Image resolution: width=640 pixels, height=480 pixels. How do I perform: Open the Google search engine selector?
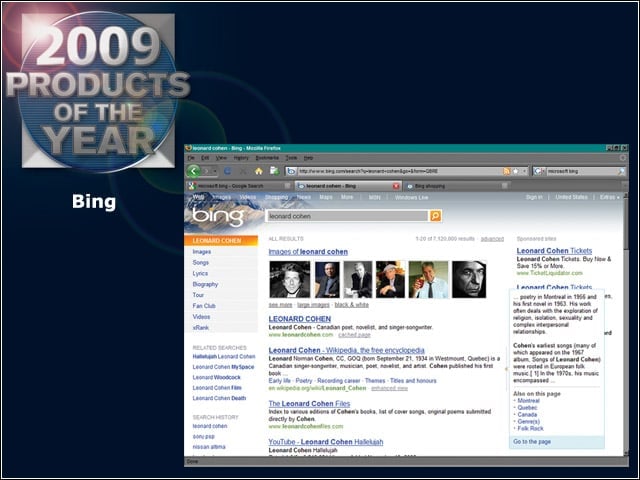pyautogui.click(x=539, y=171)
